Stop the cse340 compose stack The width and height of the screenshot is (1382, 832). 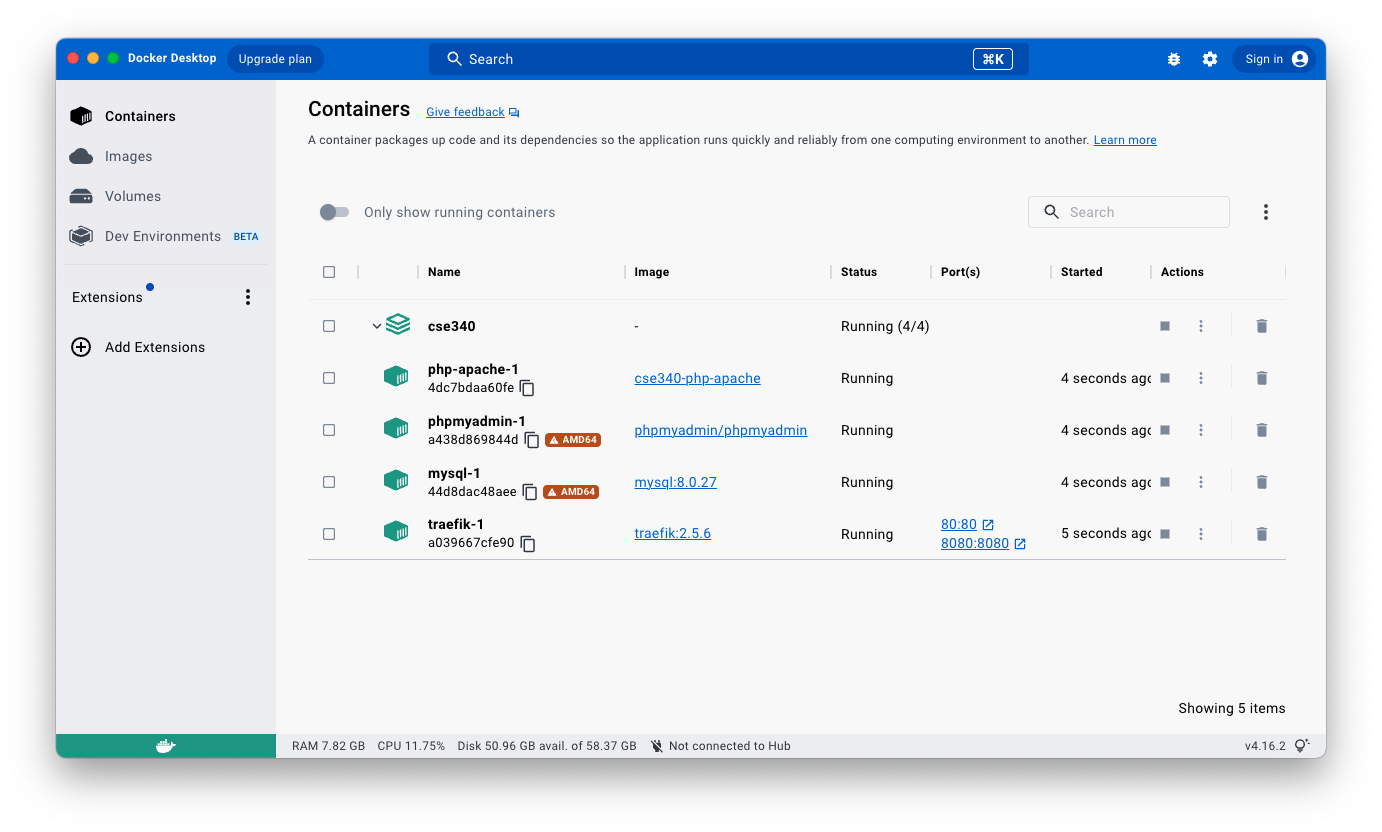click(x=1165, y=326)
